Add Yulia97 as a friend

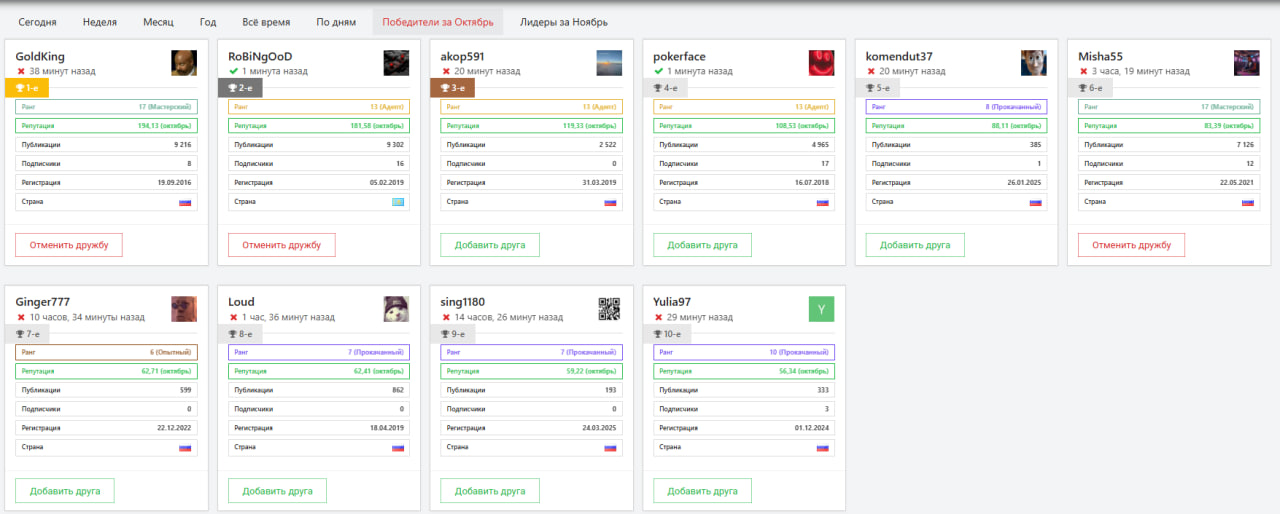tap(702, 491)
